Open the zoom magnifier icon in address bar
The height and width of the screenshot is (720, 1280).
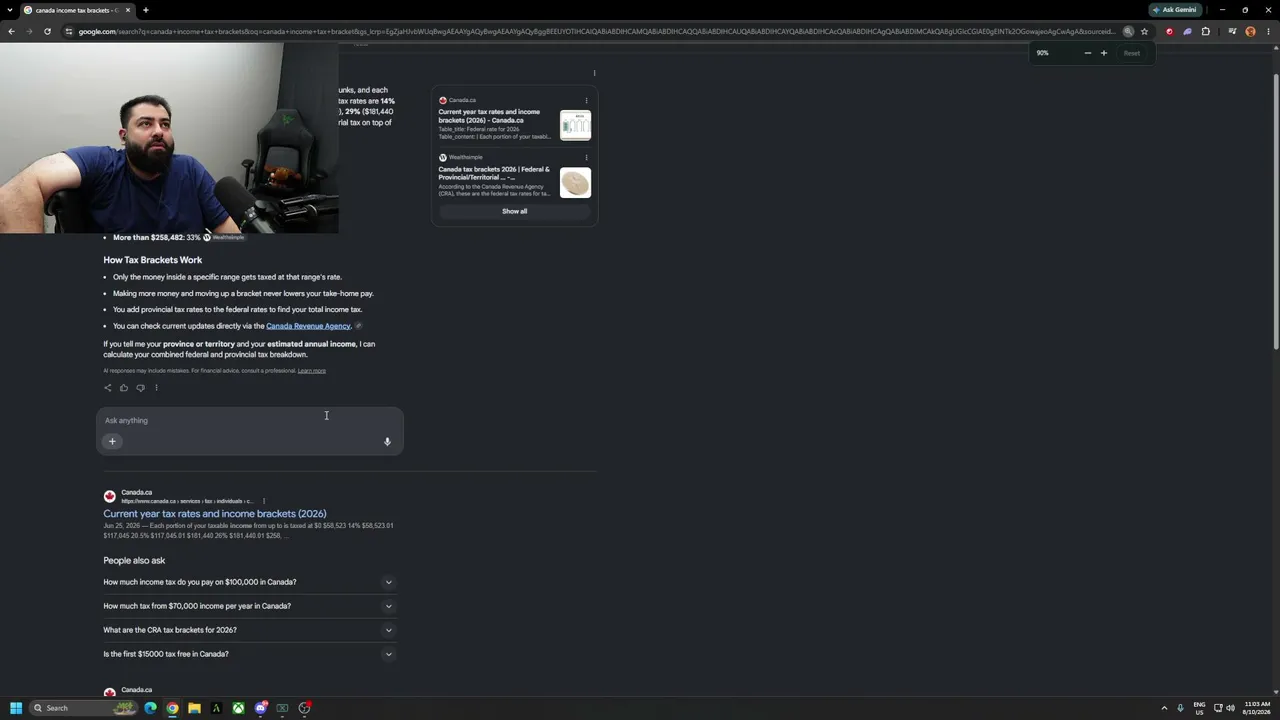pyautogui.click(x=1128, y=31)
